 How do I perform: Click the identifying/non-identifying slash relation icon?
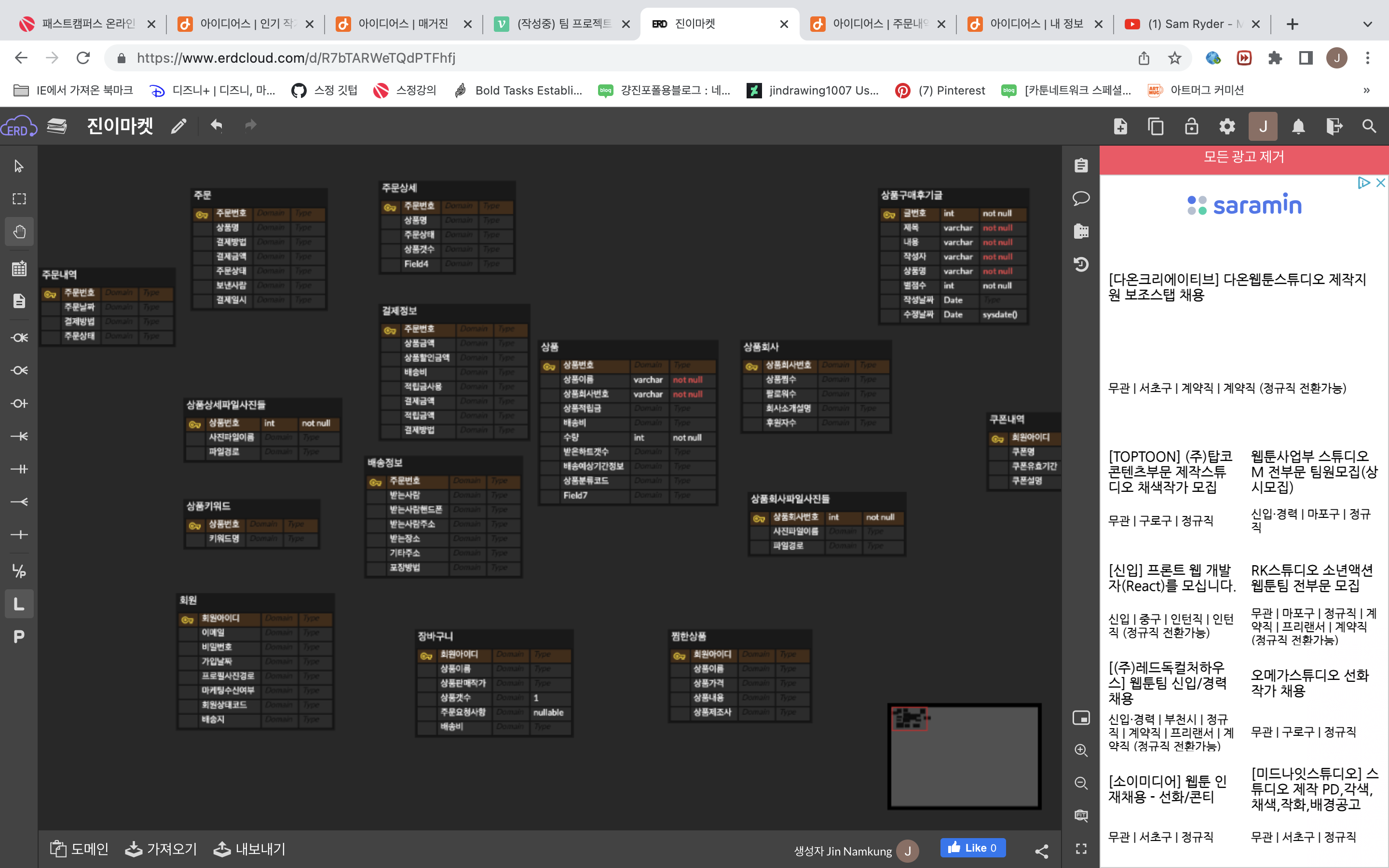19,570
